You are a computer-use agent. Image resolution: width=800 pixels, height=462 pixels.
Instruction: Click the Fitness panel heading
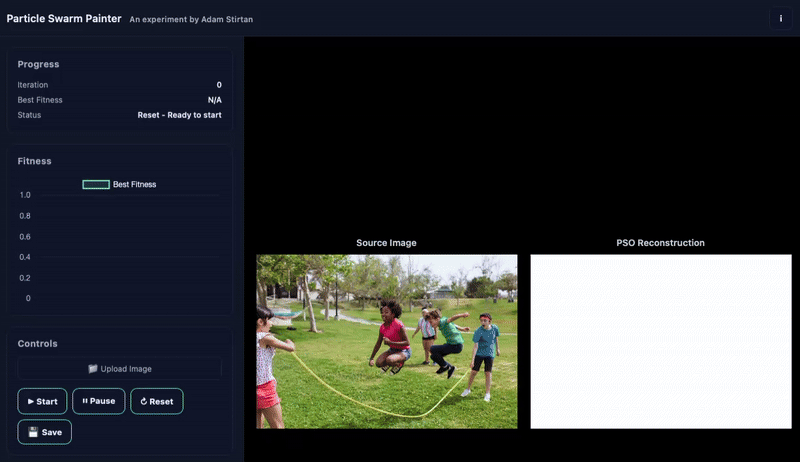[34, 161]
